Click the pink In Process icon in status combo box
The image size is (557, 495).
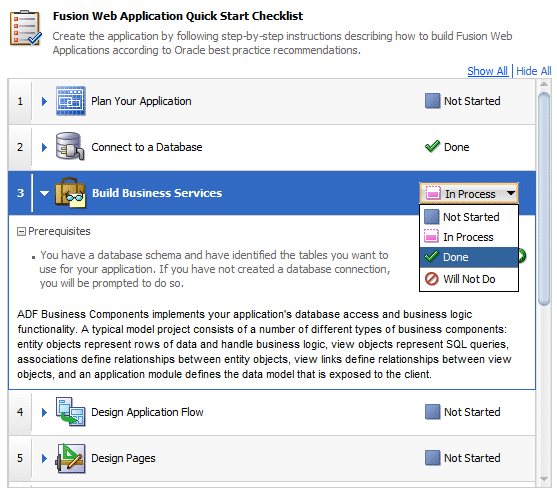coord(433,194)
